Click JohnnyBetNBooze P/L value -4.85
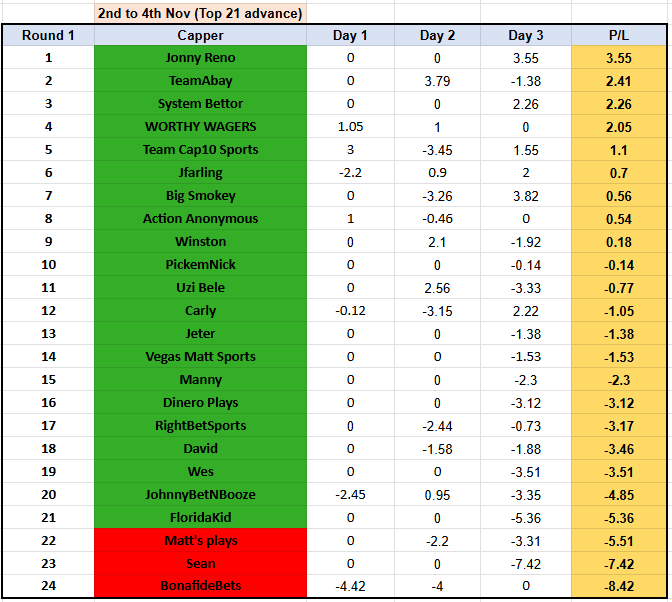Image resolution: width=672 pixels, height=602 pixels. pos(619,495)
